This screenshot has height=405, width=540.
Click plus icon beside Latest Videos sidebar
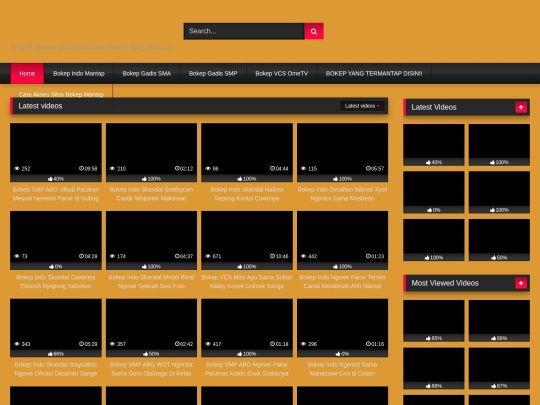[521, 107]
